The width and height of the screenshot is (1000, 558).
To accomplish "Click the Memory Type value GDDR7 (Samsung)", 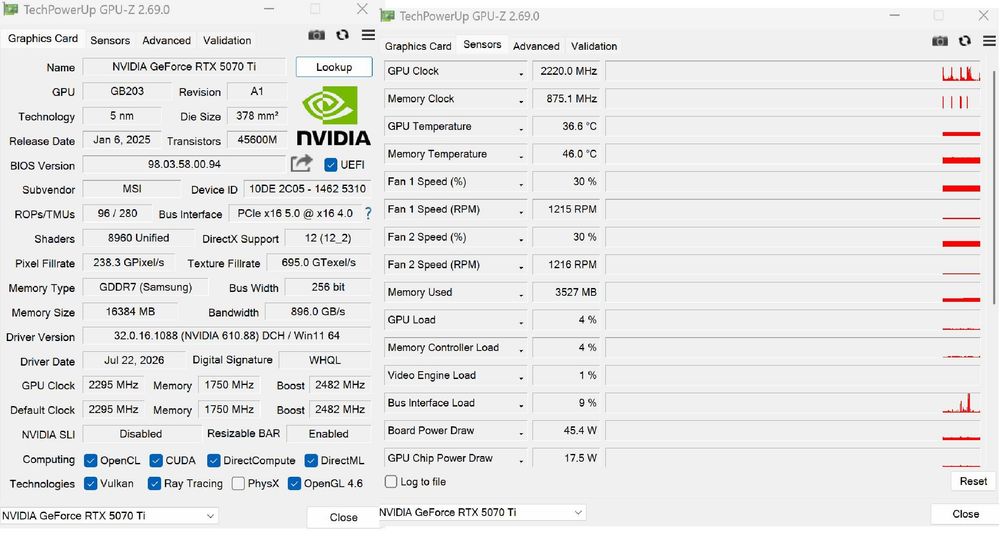I will (145, 287).
